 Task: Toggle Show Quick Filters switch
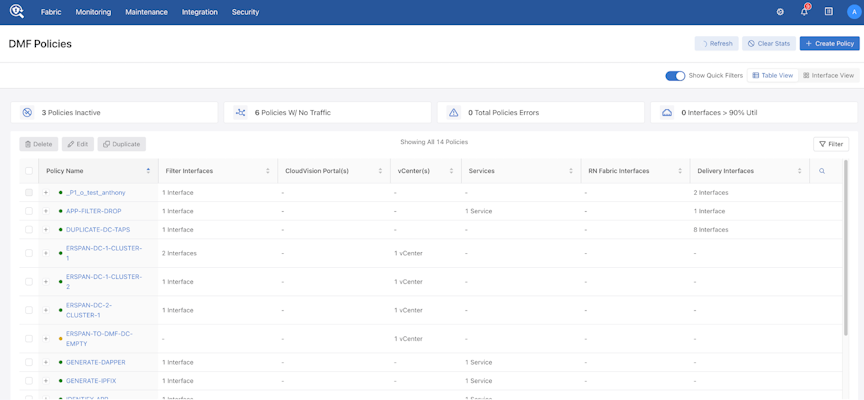[675, 75]
